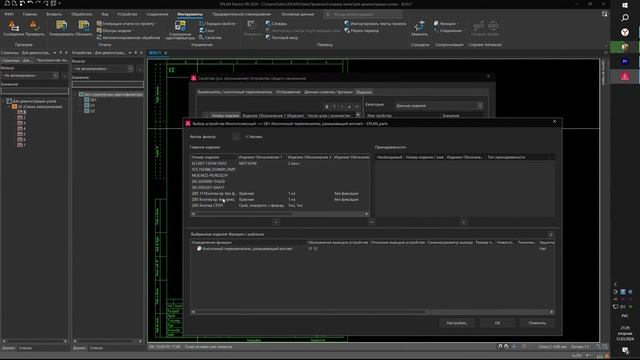This screenshot has height=360, width=640.
Task: Click the ellipsis button next to Автом. фильтр
Action: pos(236,137)
